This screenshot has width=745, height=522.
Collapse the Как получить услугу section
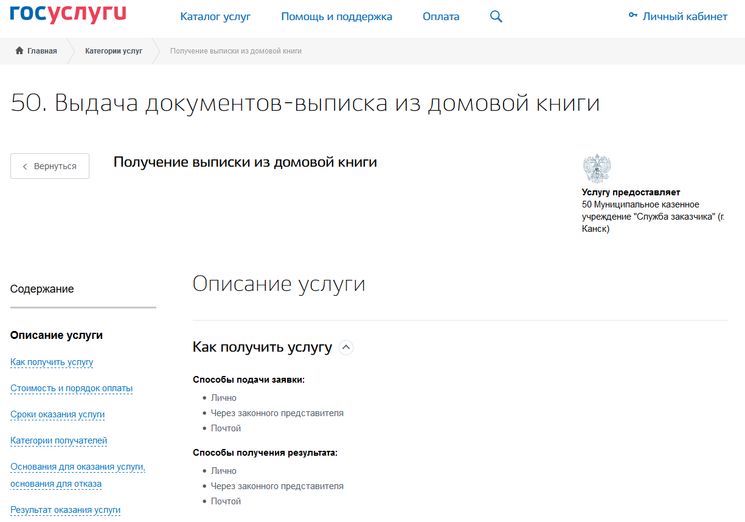pyautogui.click(x=346, y=347)
